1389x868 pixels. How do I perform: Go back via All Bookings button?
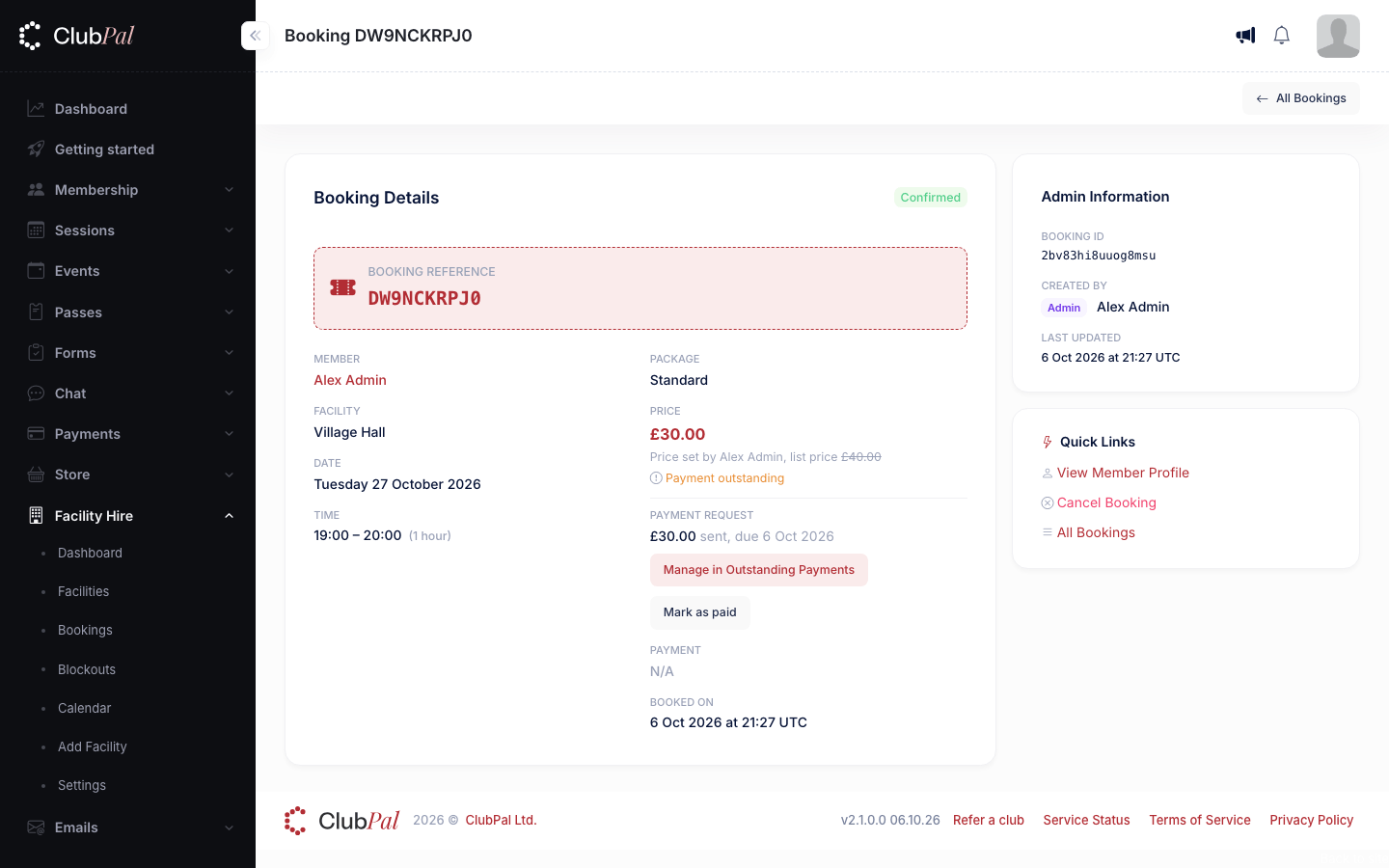coord(1300,98)
